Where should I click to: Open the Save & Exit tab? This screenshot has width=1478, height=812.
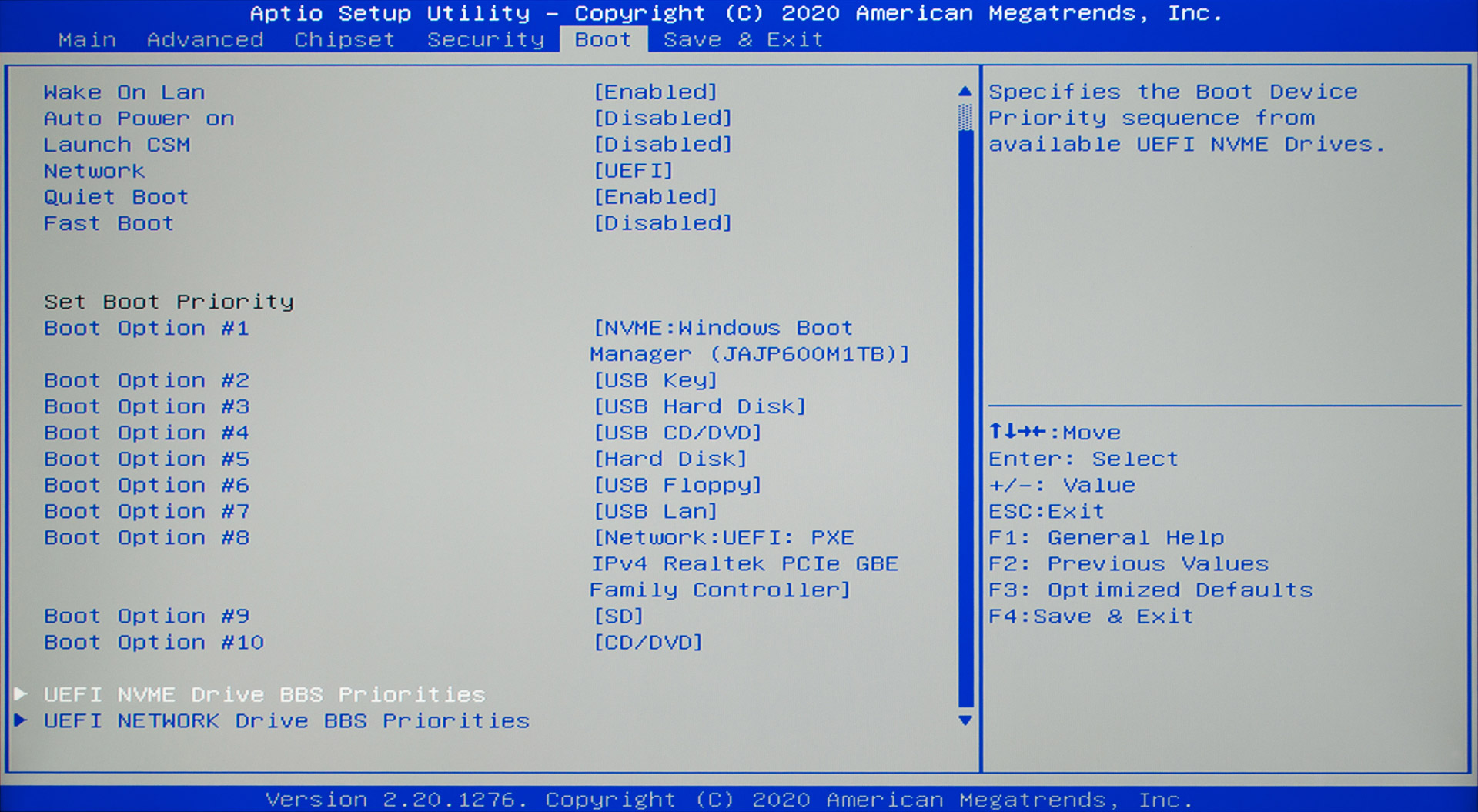(743, 40)
